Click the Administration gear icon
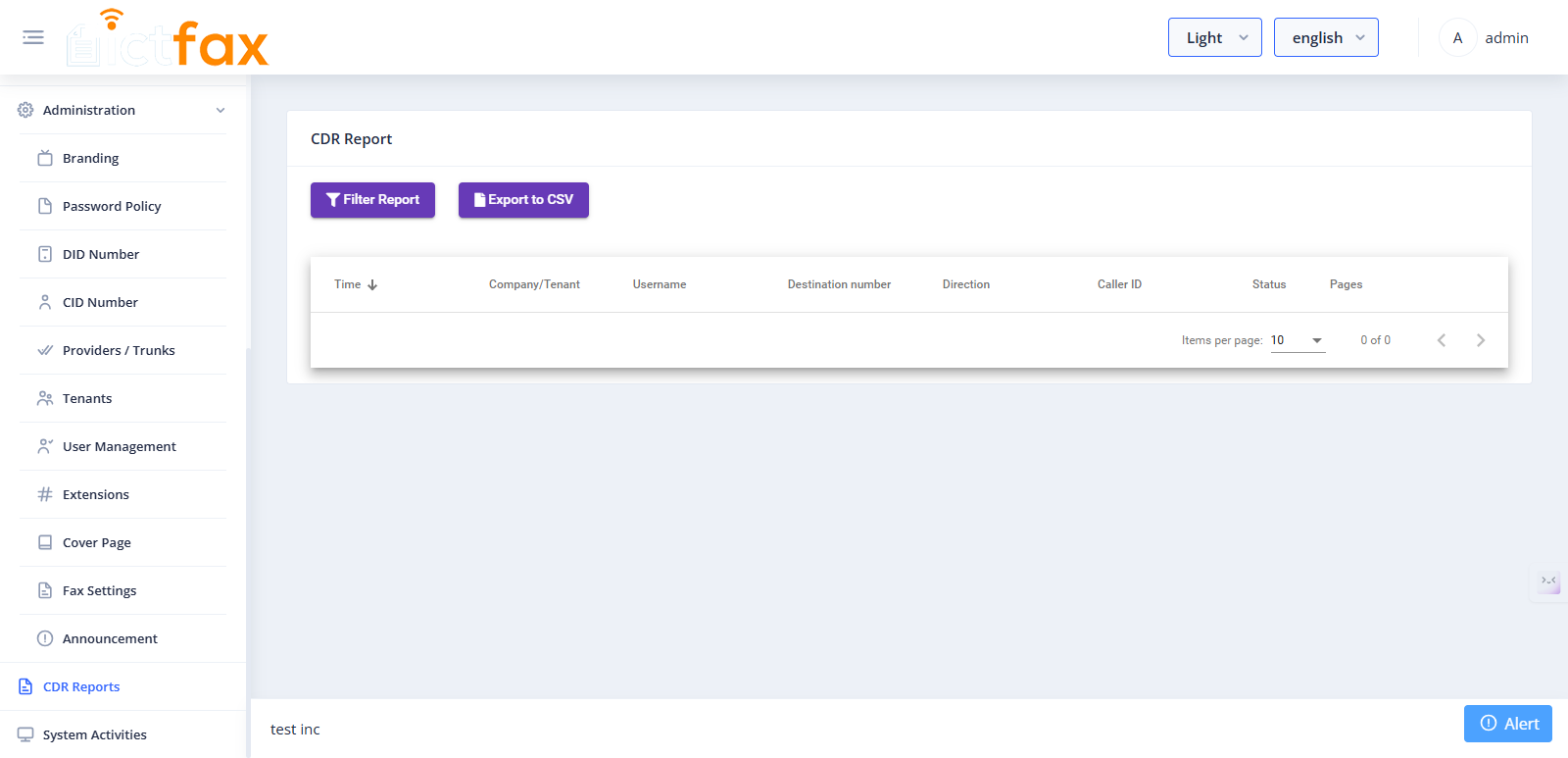 [x=25, y=110]
